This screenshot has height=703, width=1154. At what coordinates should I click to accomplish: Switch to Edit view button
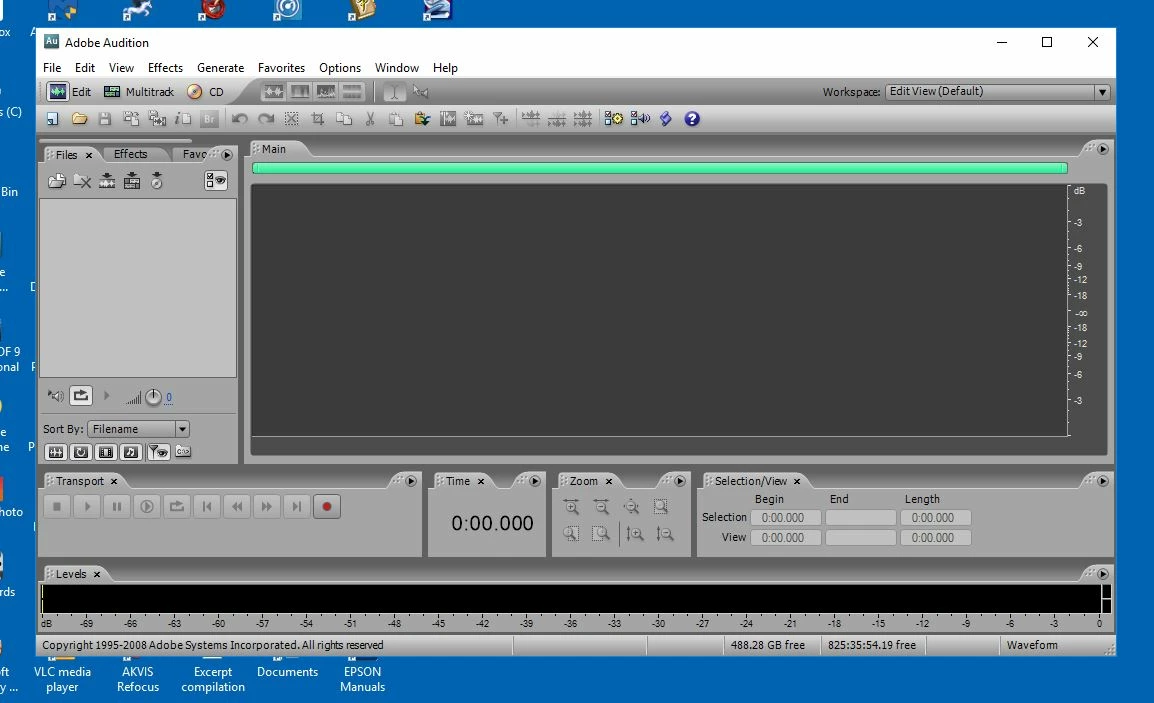point(68,92)
